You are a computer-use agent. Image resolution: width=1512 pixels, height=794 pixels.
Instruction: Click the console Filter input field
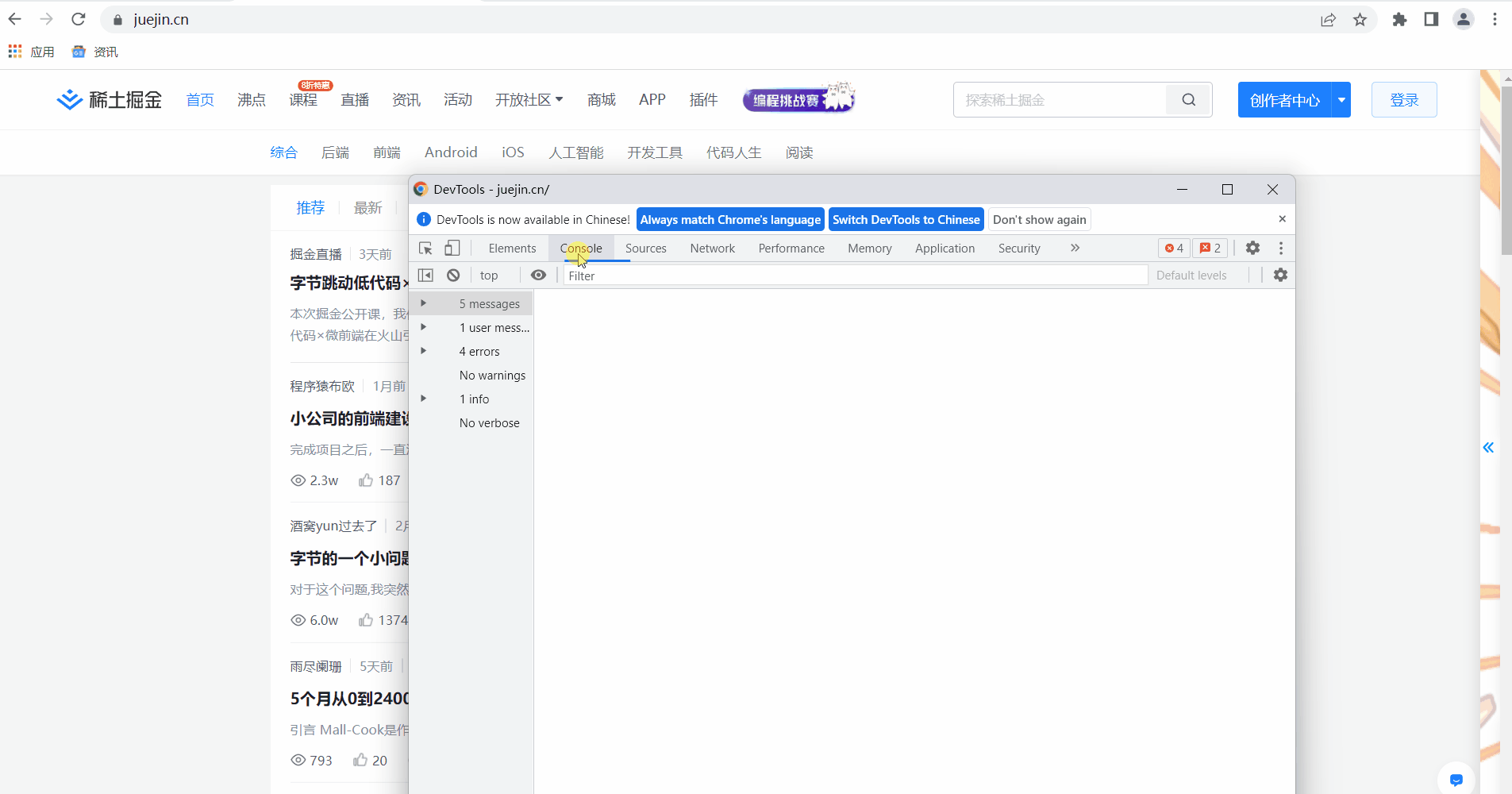pyautogui.click(x=856, y=276)
